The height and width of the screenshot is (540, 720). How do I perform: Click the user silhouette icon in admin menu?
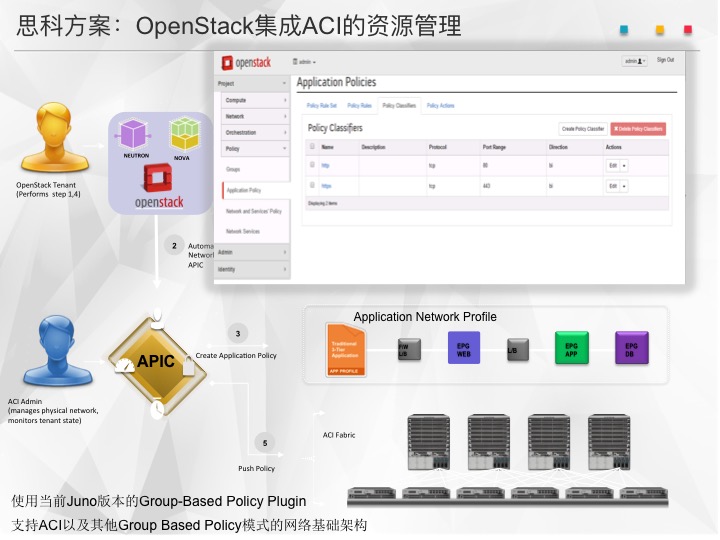[x=640, y=61]
